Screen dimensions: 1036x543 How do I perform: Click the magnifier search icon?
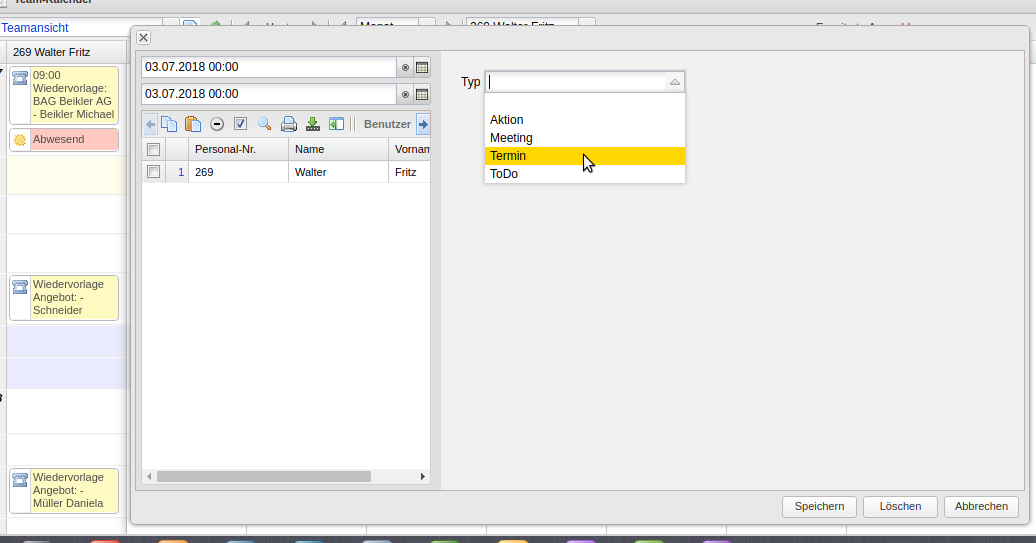click(265, 124)
